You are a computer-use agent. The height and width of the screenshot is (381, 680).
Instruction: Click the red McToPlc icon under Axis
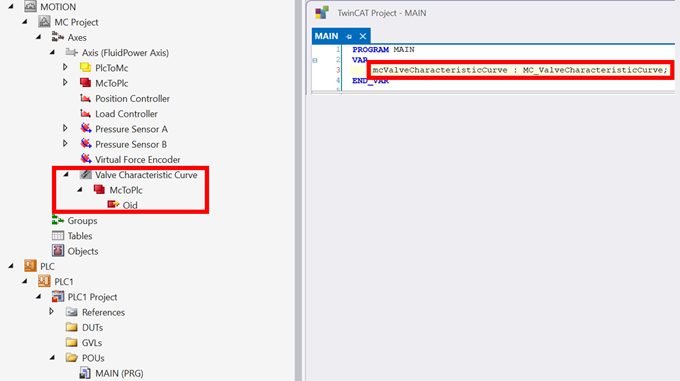pyautogui.click(x=85, y=83)
